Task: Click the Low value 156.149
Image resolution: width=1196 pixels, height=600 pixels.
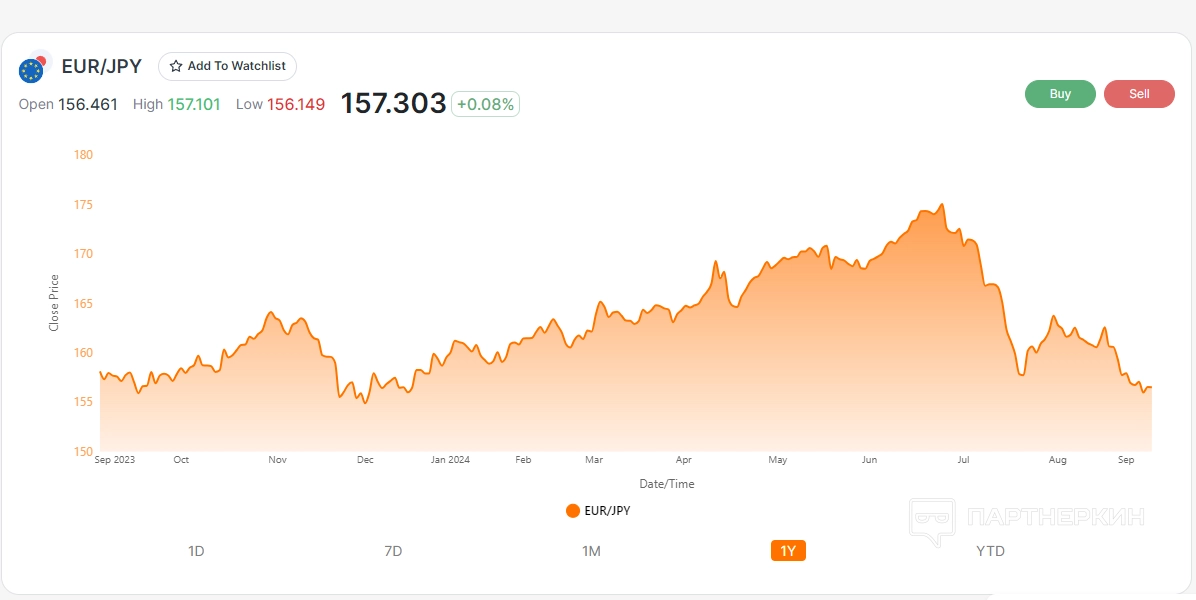Action: tap(296, 104)
